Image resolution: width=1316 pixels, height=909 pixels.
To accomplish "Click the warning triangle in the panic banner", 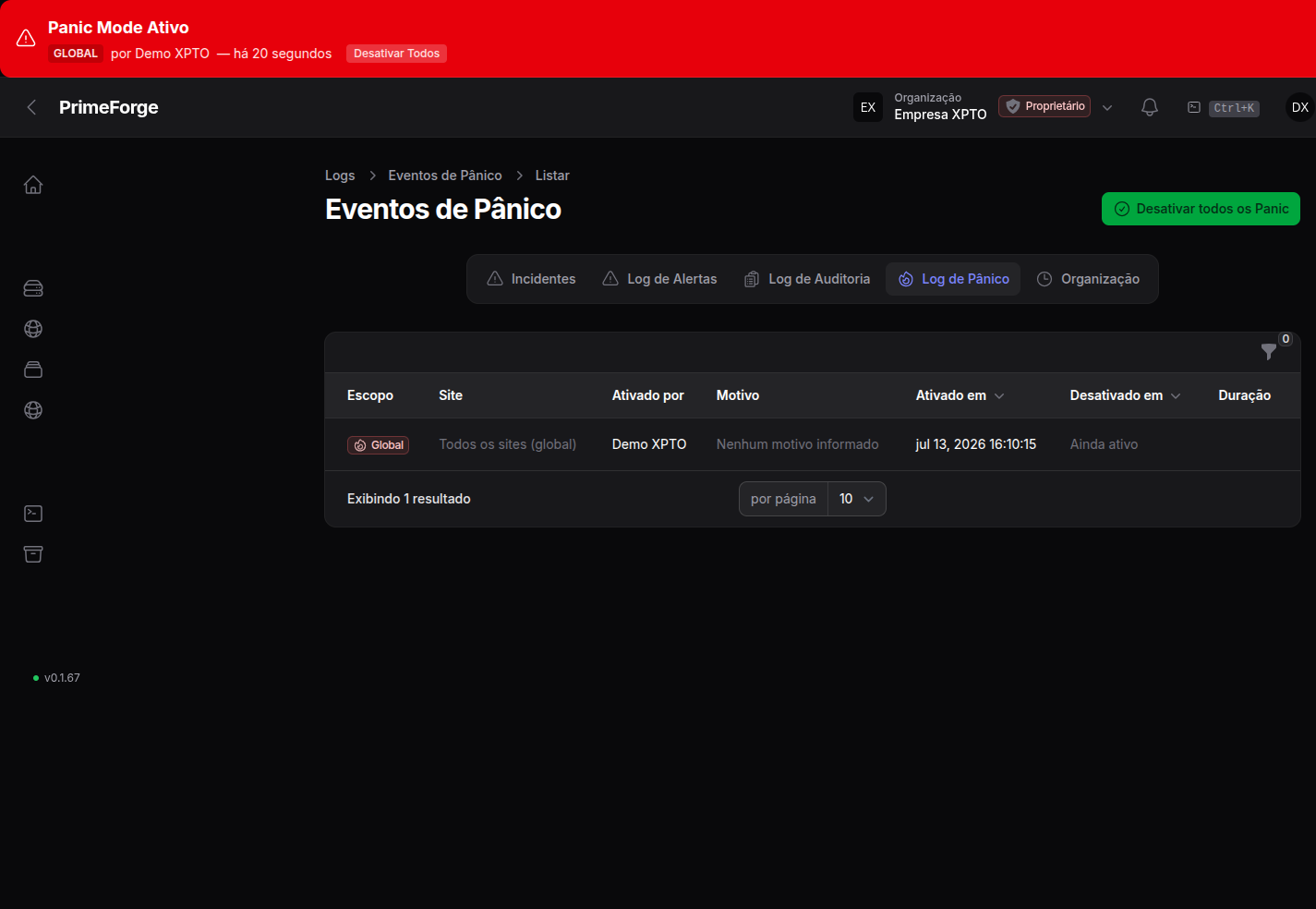I will (x=26, y=38).
